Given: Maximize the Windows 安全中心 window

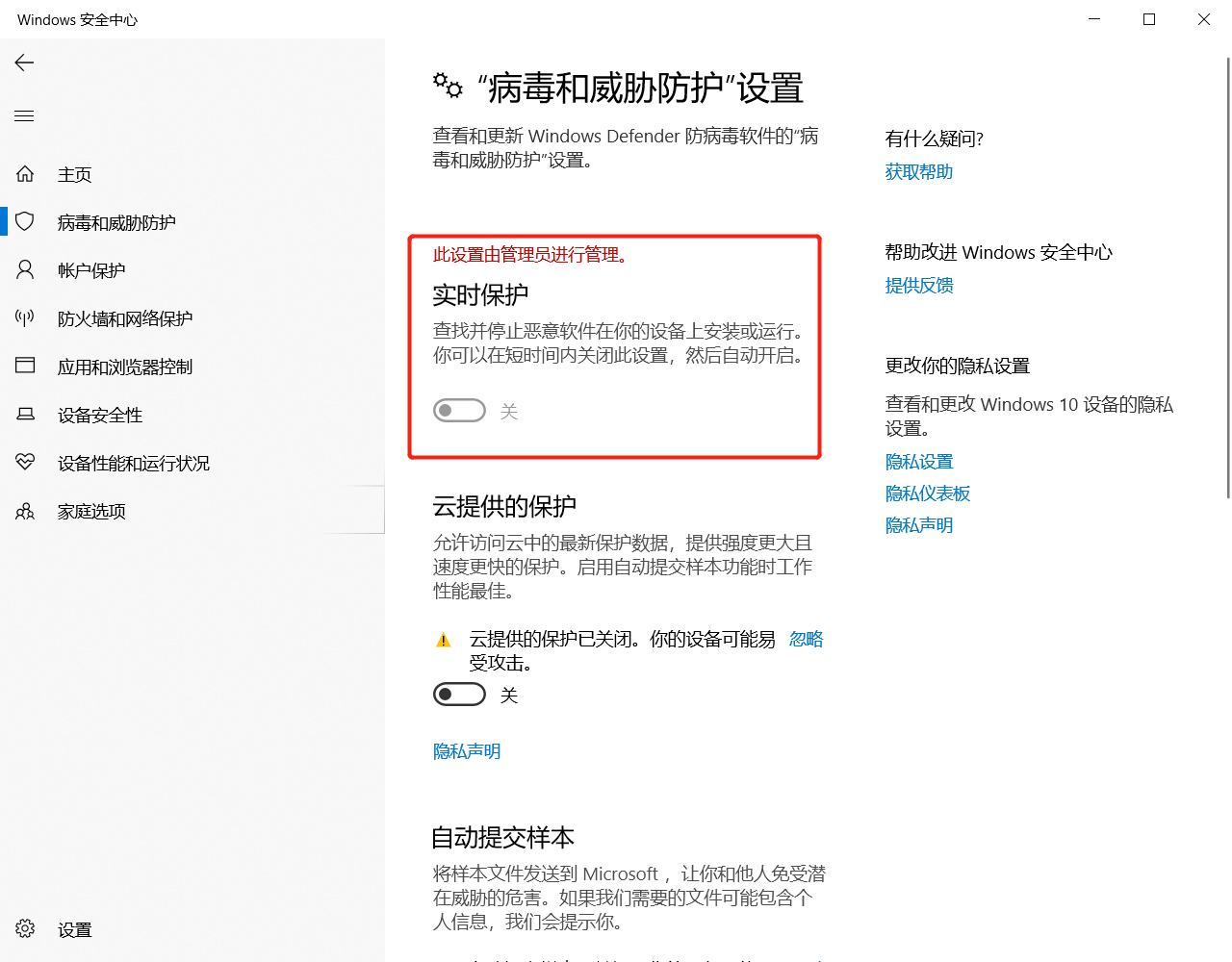Looking at the screenshot, I should point(1149,19).
